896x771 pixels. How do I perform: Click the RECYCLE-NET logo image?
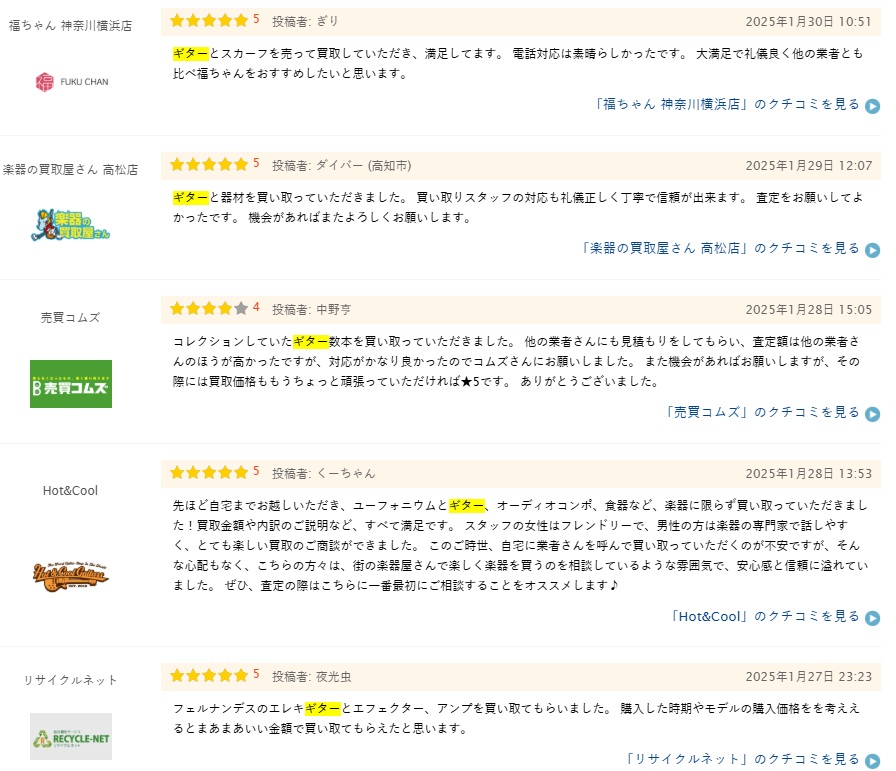point(70,736)
